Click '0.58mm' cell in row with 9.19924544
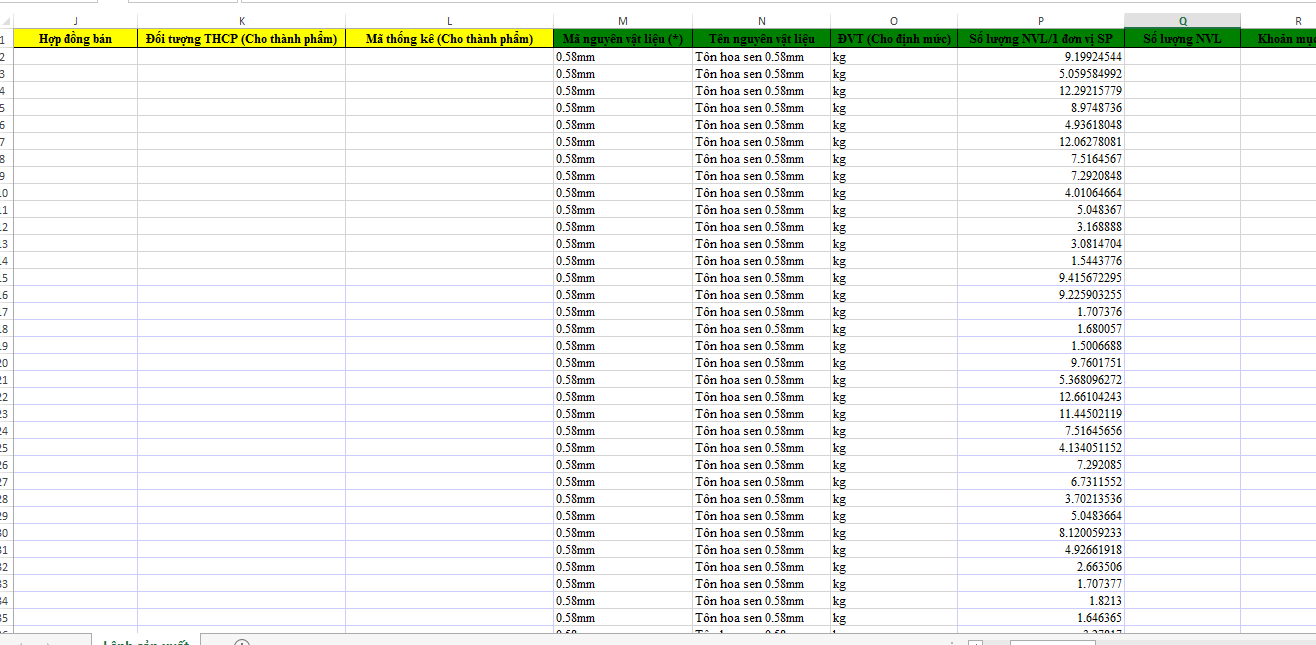The width and height of the screenshot is (1316, 645). pos(623,57)
